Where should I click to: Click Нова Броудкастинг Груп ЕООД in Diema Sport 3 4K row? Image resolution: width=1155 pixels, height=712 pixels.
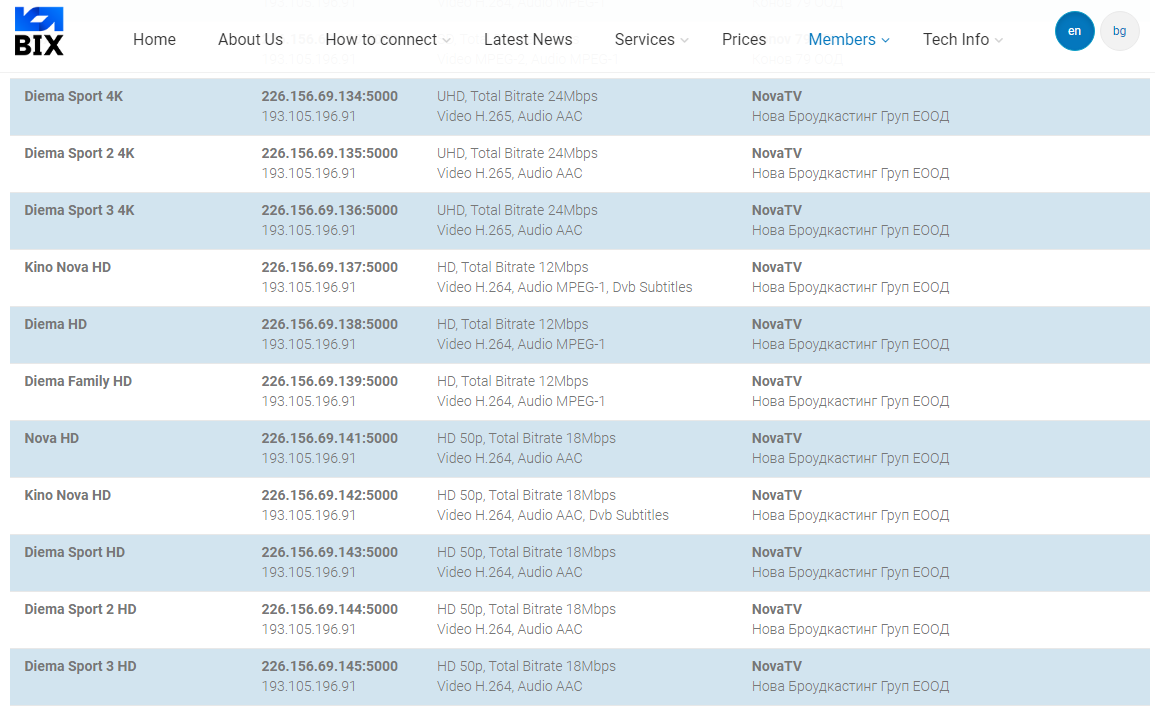pos(850,230)
